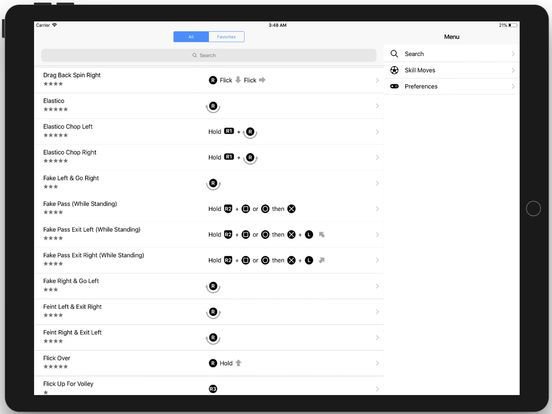Select the Elastico Chop Right move

pyautogui.click(x=209, y=157)
